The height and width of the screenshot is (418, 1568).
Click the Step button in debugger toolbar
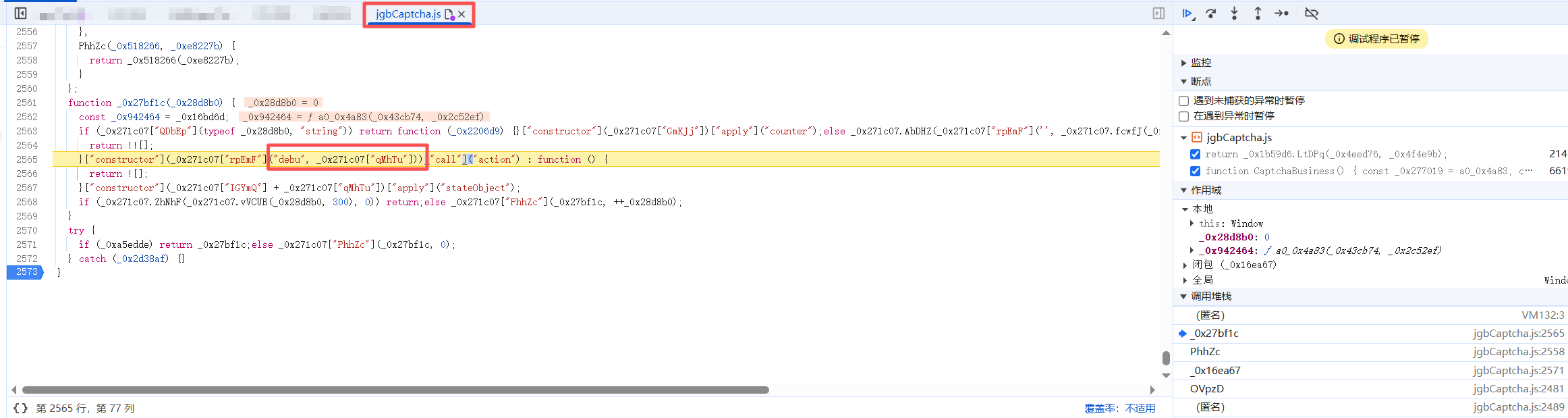(x=1281, y=14)
